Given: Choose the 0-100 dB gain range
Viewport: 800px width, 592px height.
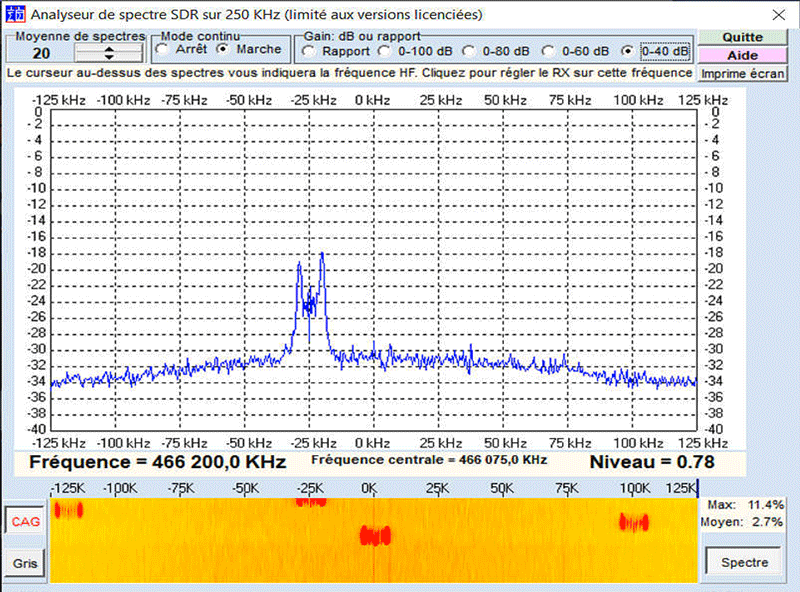Looking at the screenshot, I should pos(415,52).
